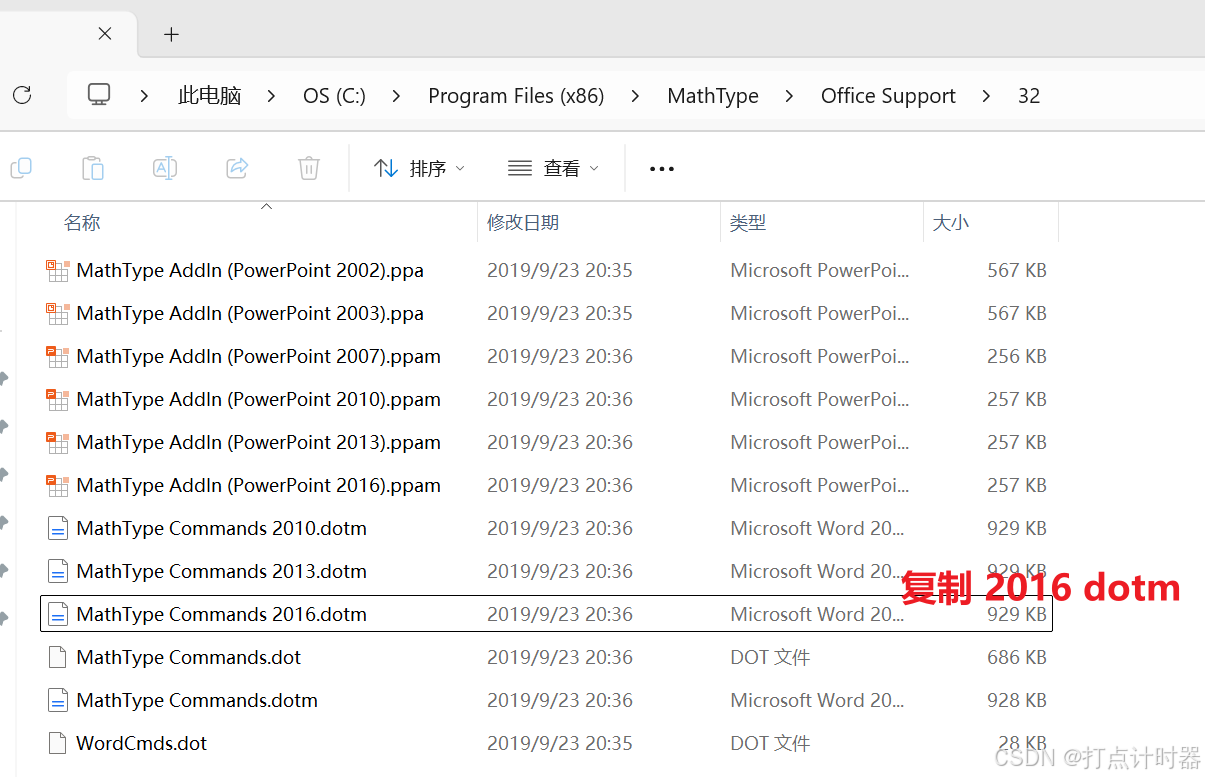Go to Office Support breadcrumb folder
The width and height of the screenshot is (1205, 777).
click(x=888, y=96)
